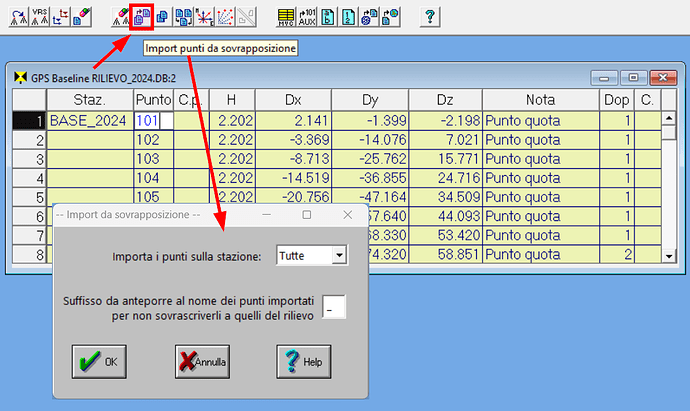Screen dimensions: 690x411
Task: Open help via the toolbar question mark
Action: click(x=430, y=17)
